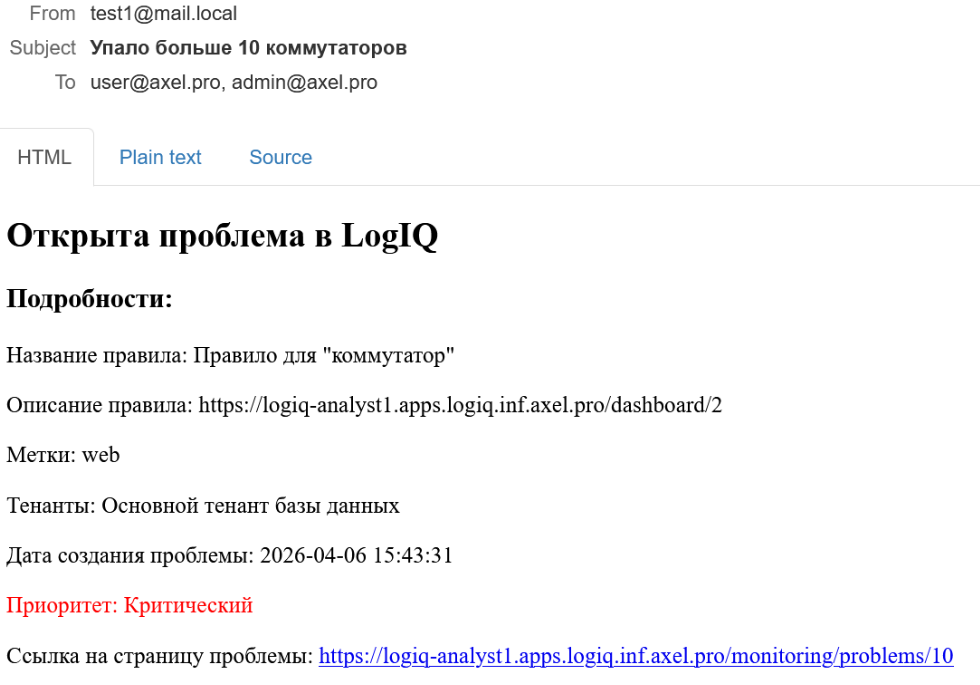The width and height of the screenshot is (980, 685).
Task: Click 'Тенанты: Основной тенант базы данных'
Action: point(203,505)
